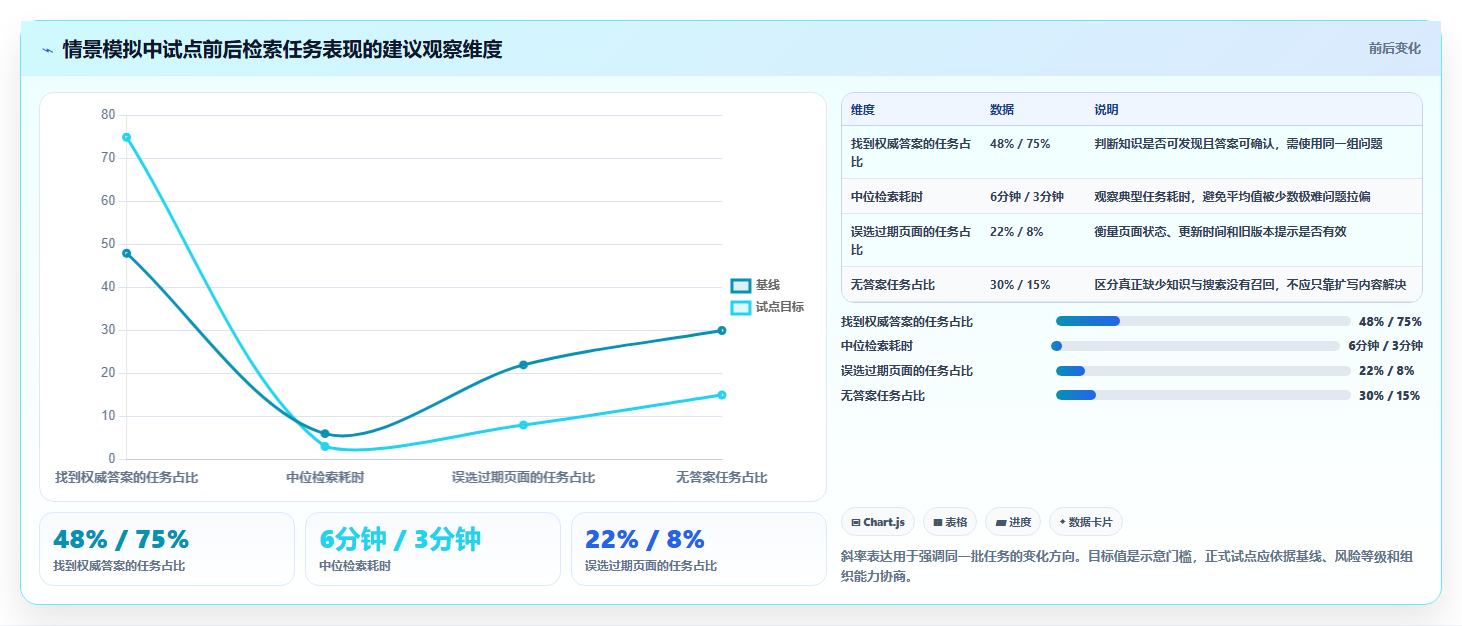The image size is (1462, 626).
Task: Click table row label 中位检索耗时
Action: (887, 197)
